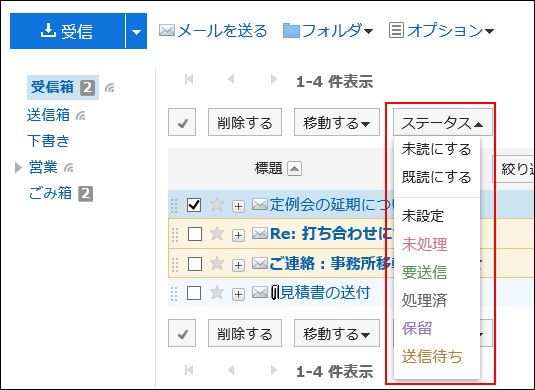Star the ご連絡：事務所移転 mail
The height and width of the screenshot is (390, 535).
point(217,263)
